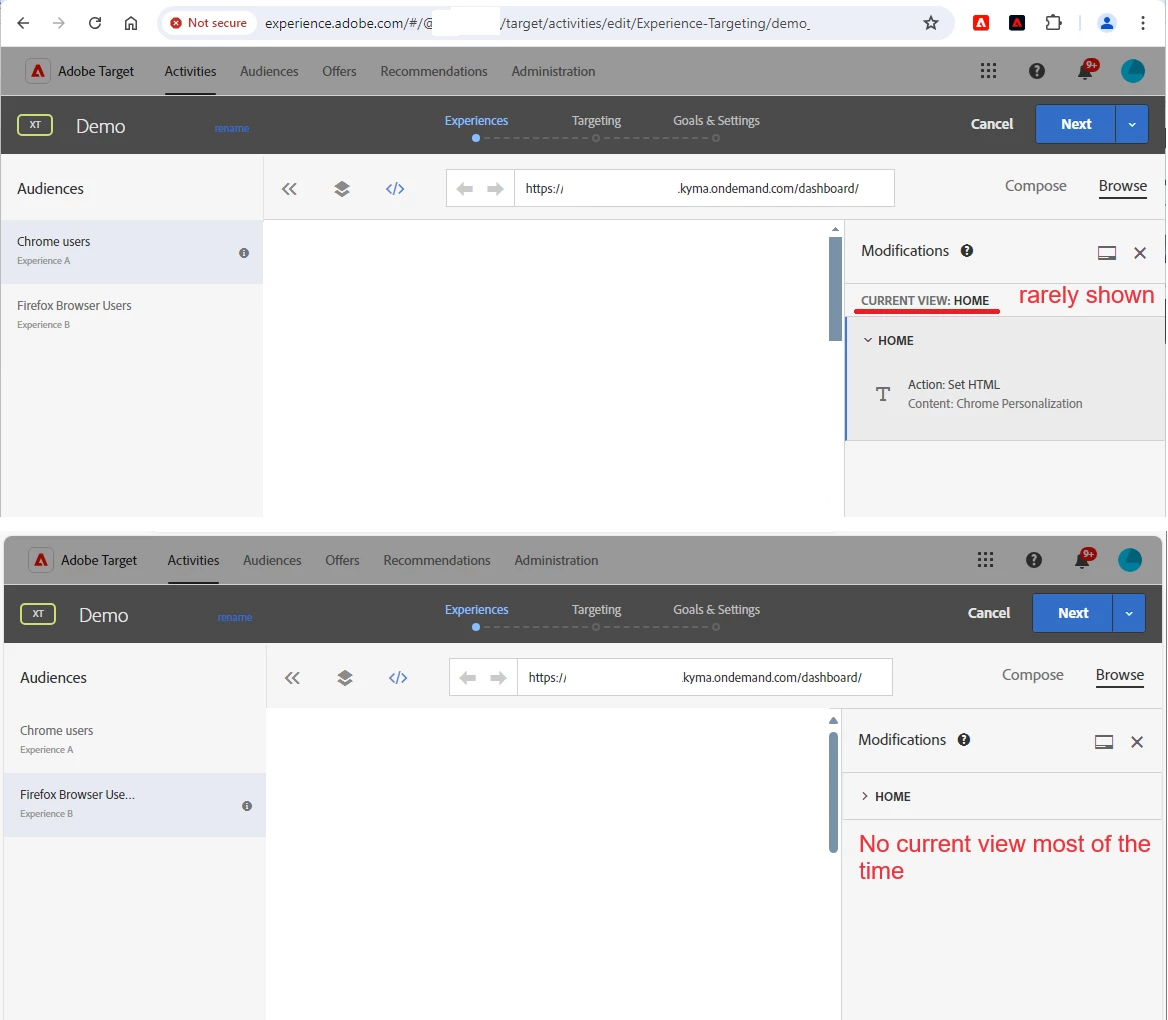This screenshot has width=1168, height=1020.
Task: Click navigate-back arrow in top window URL bar
Action: (x=465, y=189)
